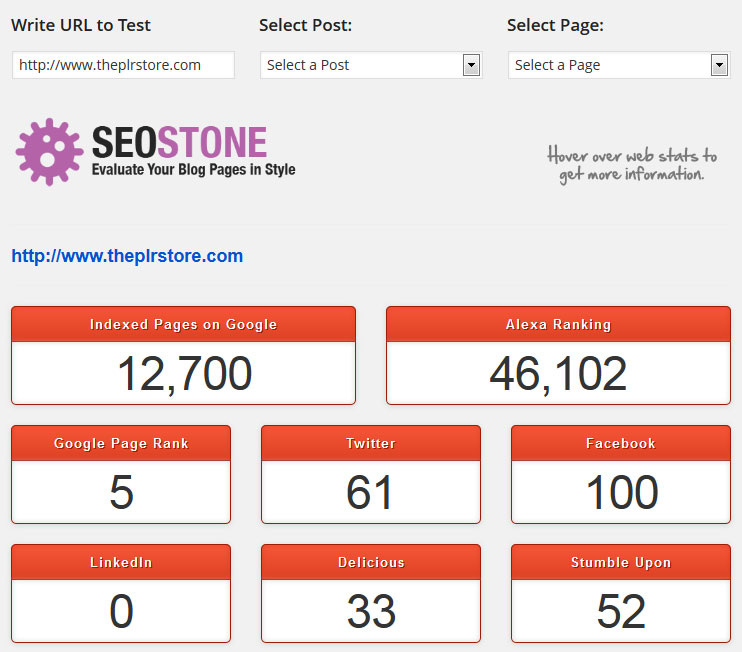Viewport: 742px width, 652px height.
Task: Click the Facebook count value 100
Action: coord(622,493)
